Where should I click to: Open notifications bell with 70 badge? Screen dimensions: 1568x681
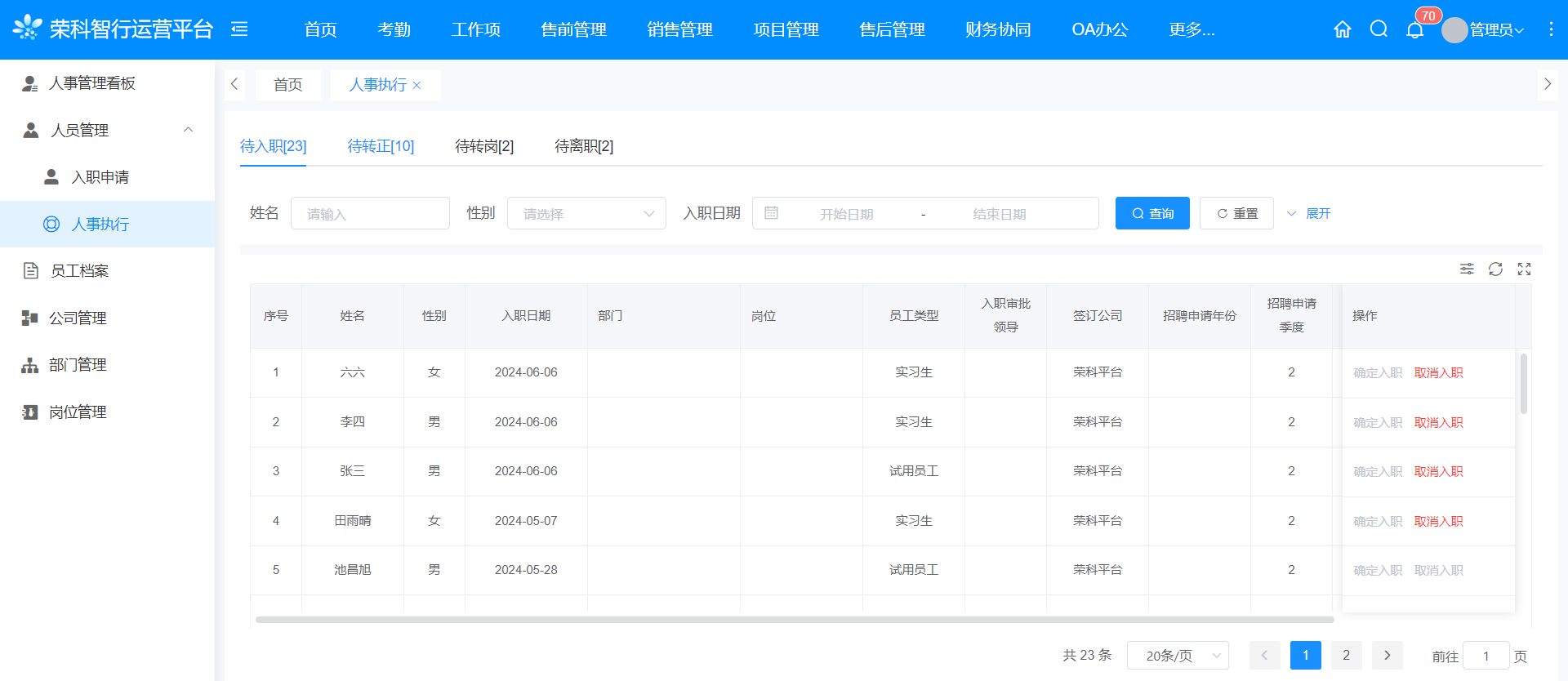pos(1415,30)
